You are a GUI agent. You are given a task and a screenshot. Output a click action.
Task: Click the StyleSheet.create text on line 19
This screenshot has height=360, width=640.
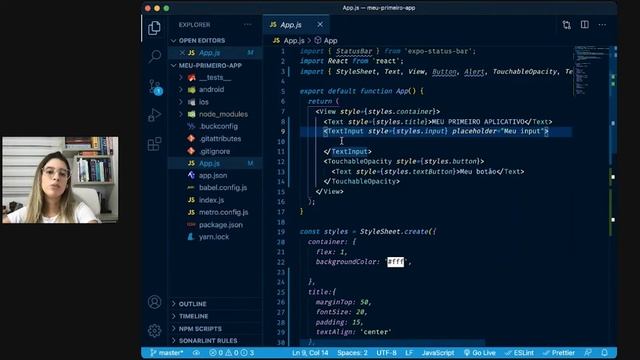[394, 231]
